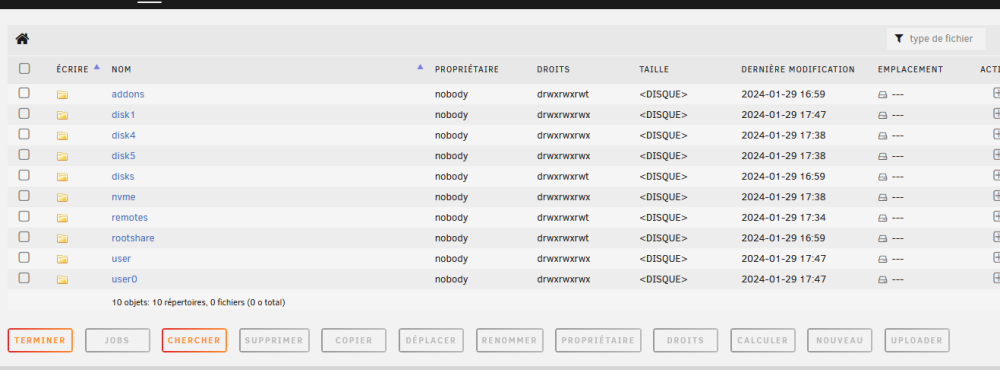Open the disk4 folder icon

tap(62, 136)
